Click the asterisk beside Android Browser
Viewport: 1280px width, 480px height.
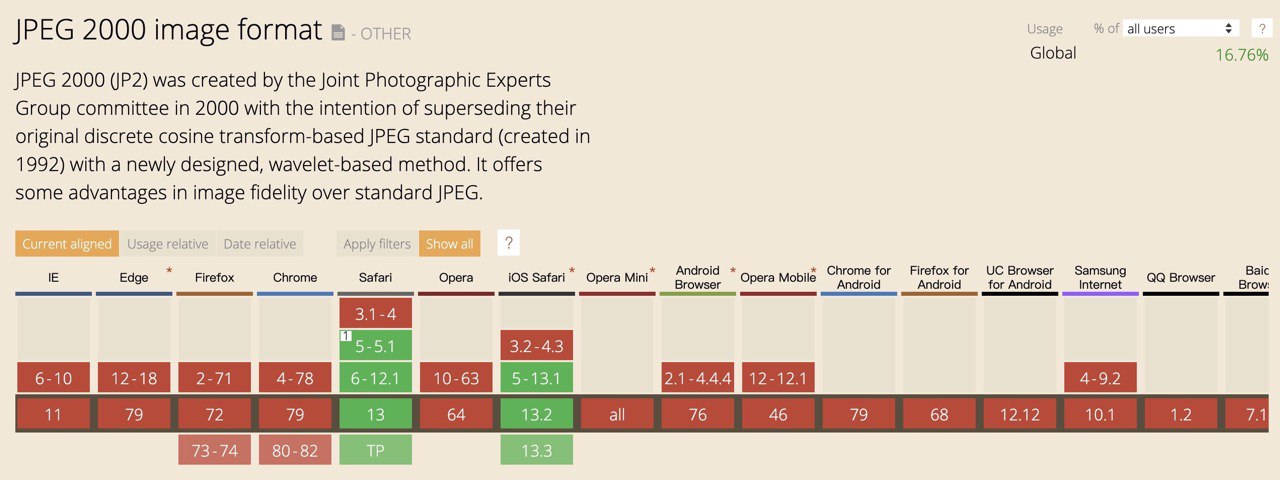(733, 271)
